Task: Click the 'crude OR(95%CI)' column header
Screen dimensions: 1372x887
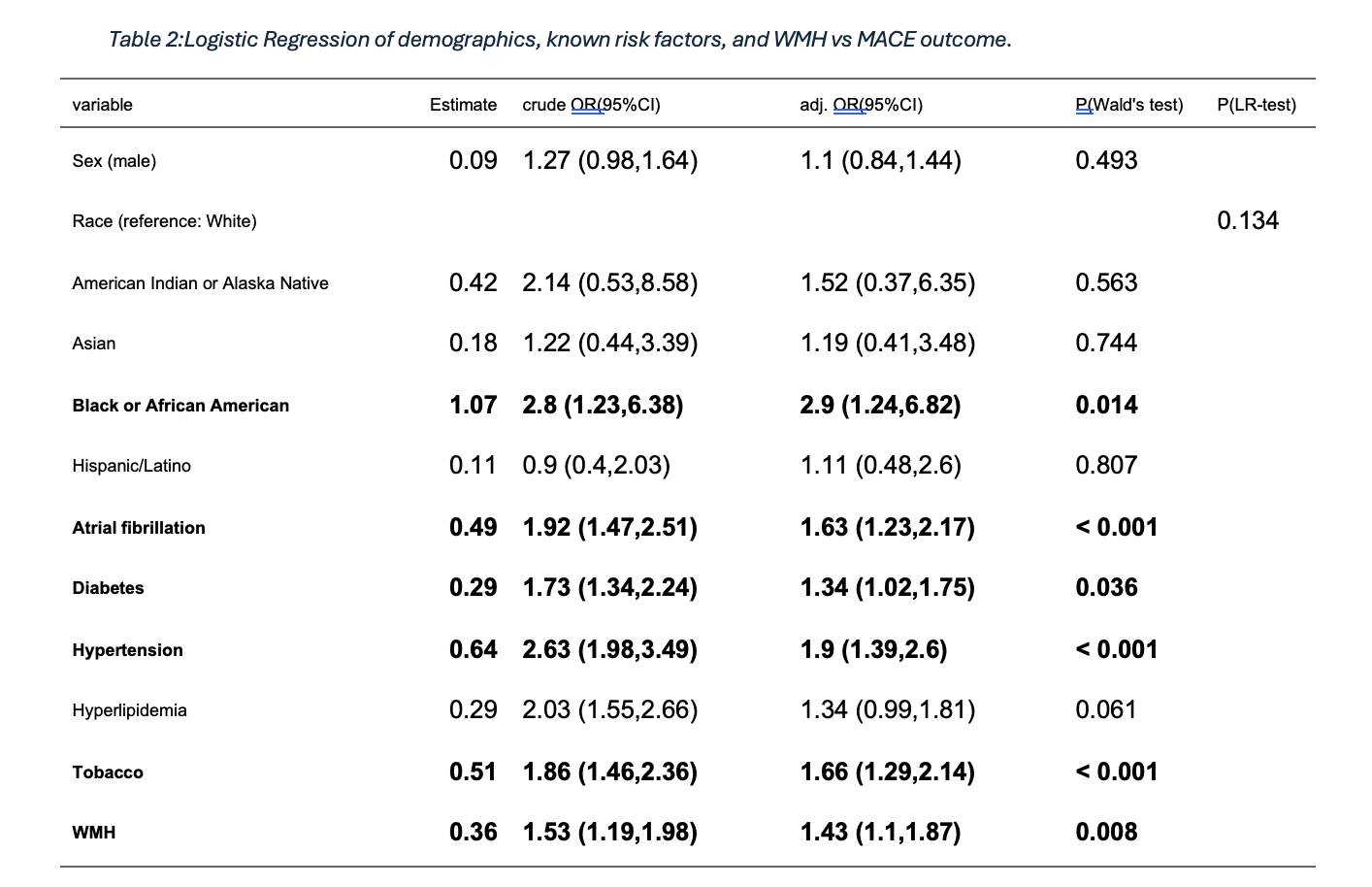Action: click(x=591, y=105)
